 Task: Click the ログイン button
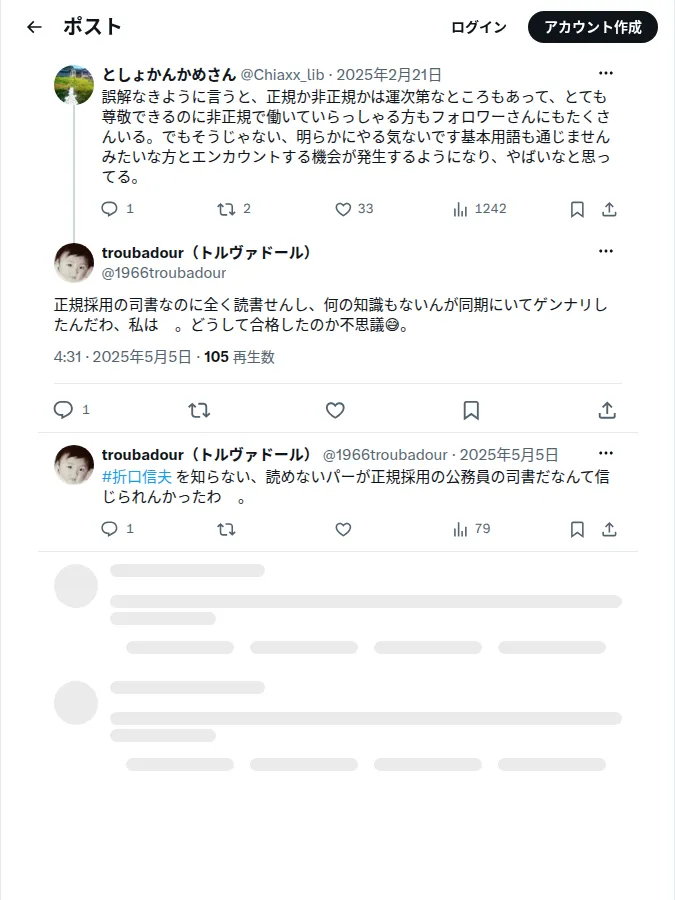click(x=479, y=27)
